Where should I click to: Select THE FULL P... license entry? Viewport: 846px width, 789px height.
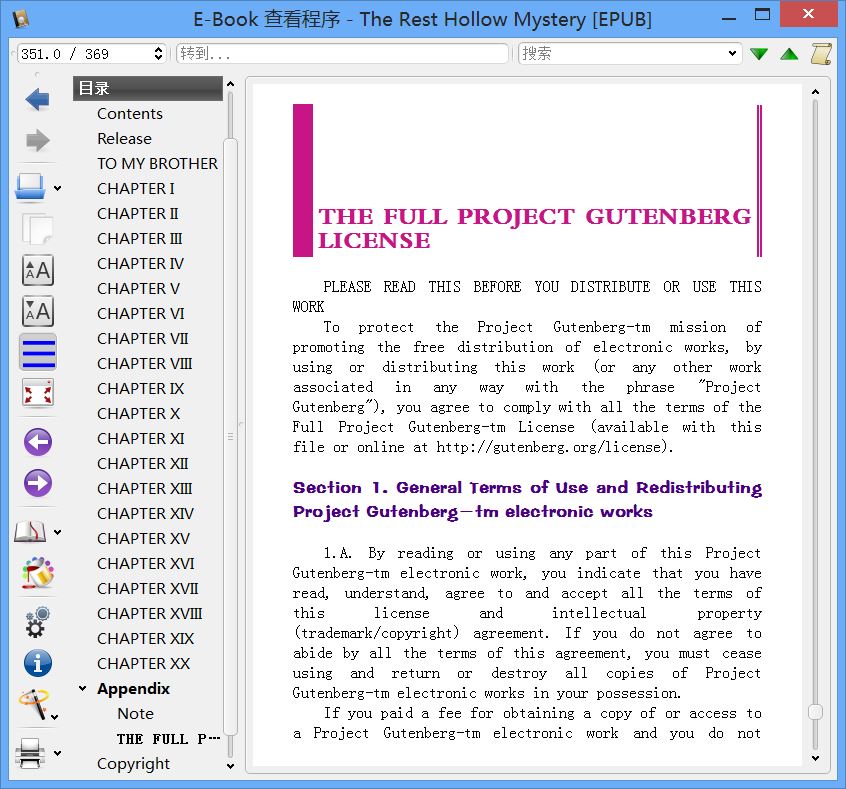tap(168, 739)
